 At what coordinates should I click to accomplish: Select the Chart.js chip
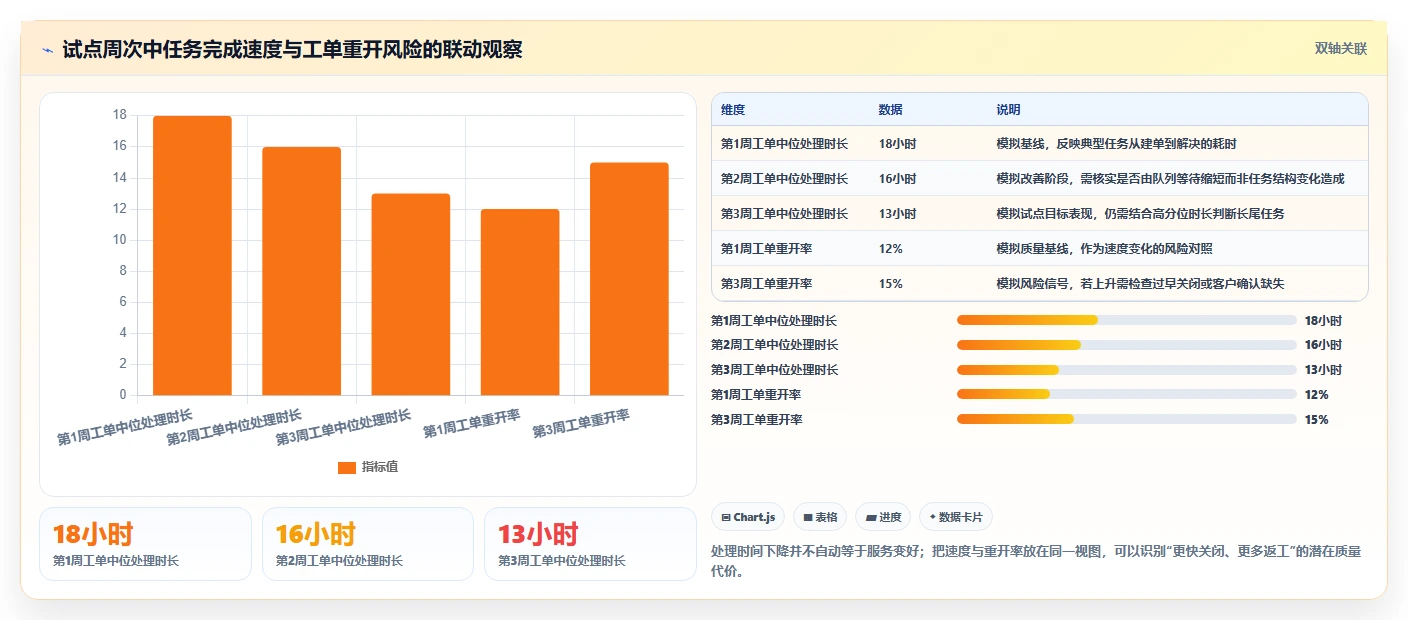tap(748, 517)
